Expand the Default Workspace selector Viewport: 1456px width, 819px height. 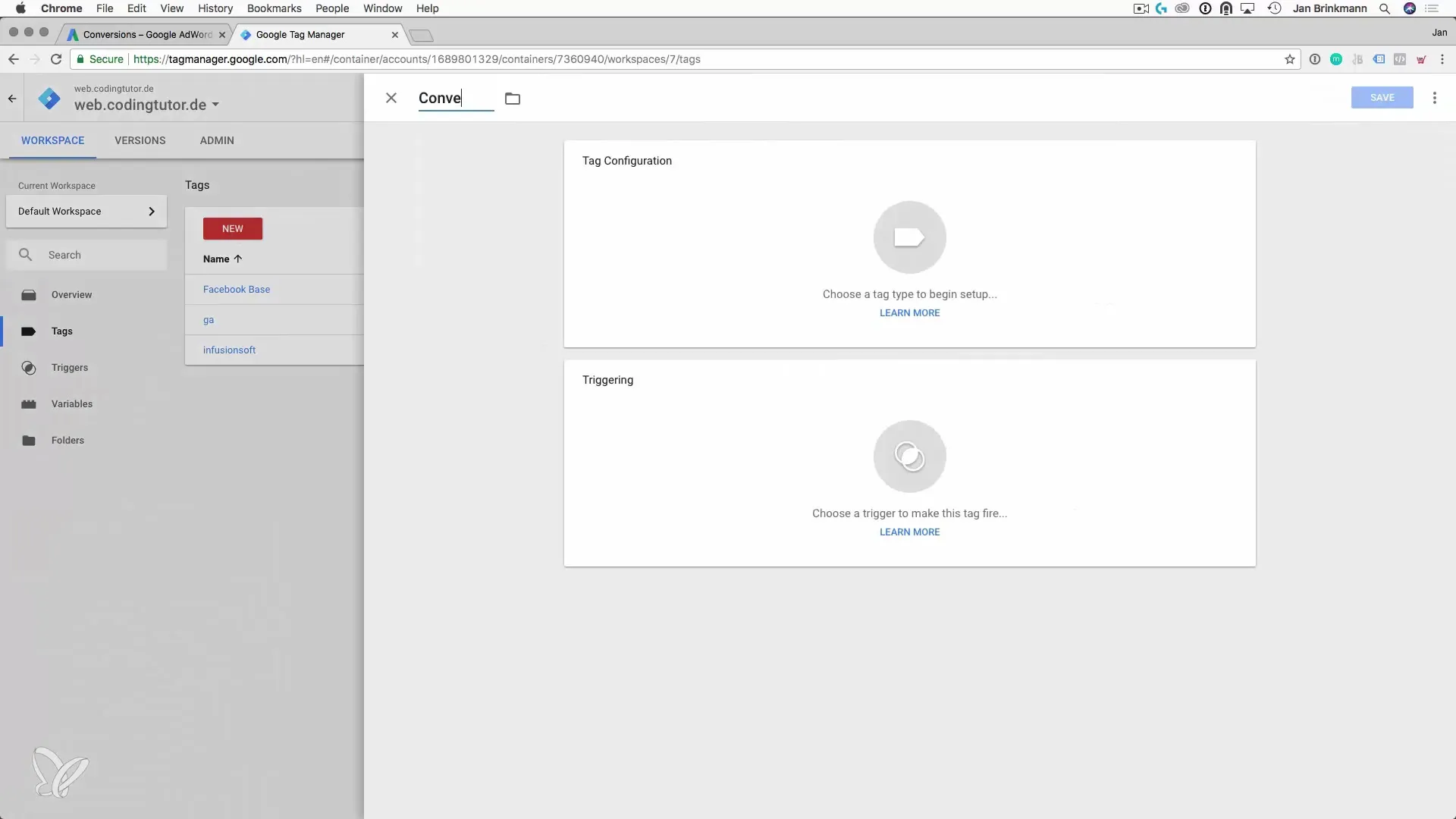[86, 212]
